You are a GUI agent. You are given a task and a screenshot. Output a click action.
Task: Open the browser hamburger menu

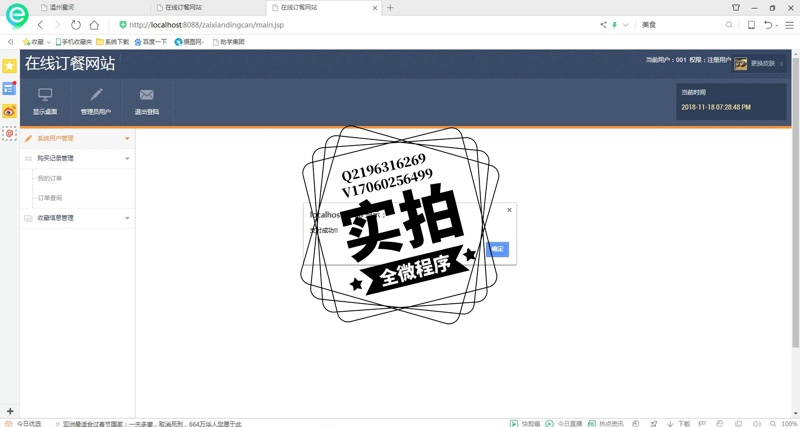[789, 25]
